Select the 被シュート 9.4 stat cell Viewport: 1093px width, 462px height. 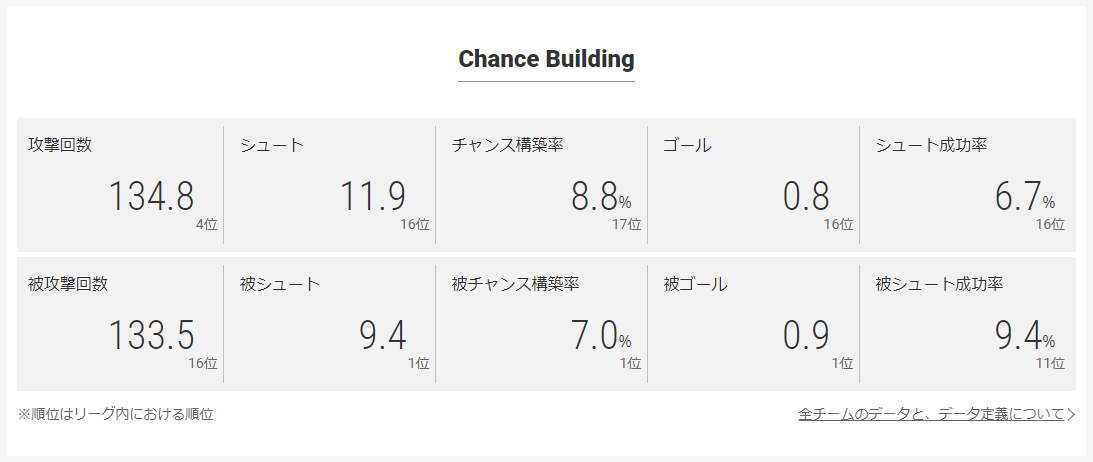click(x=330, y=324)
